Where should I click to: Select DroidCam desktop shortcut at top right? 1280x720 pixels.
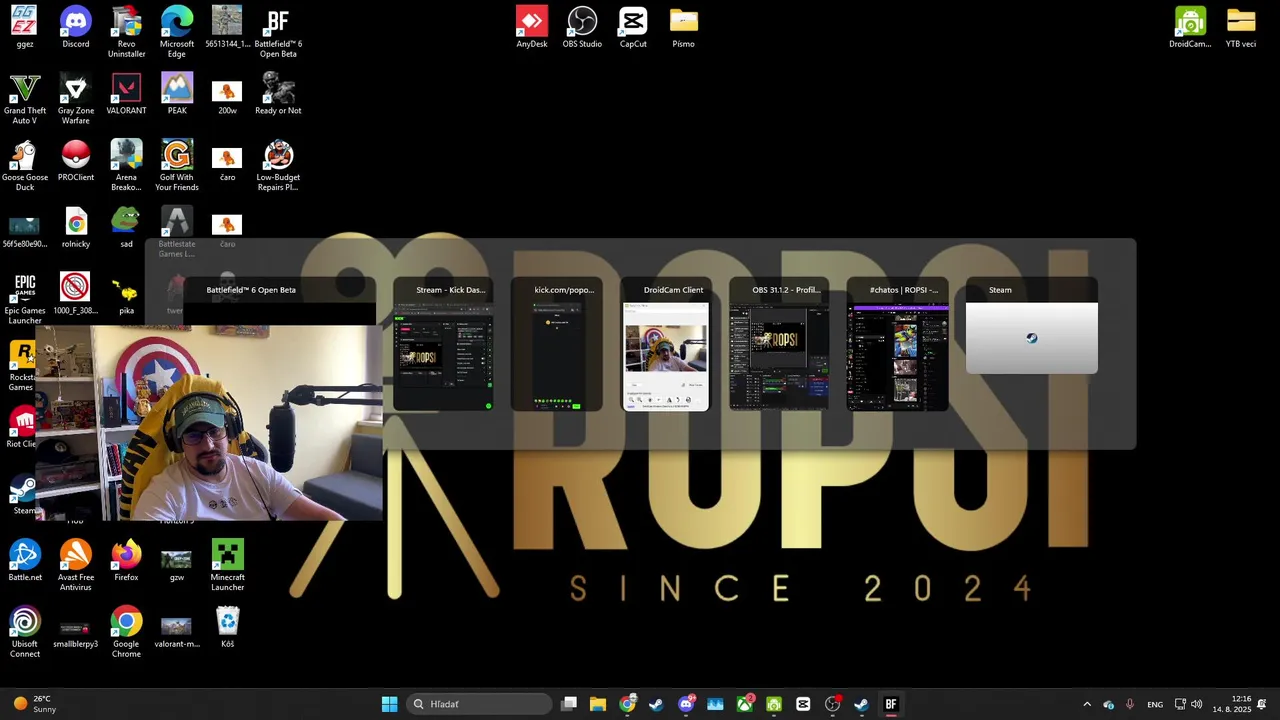pyautogui.click(x=1190, y=28)
